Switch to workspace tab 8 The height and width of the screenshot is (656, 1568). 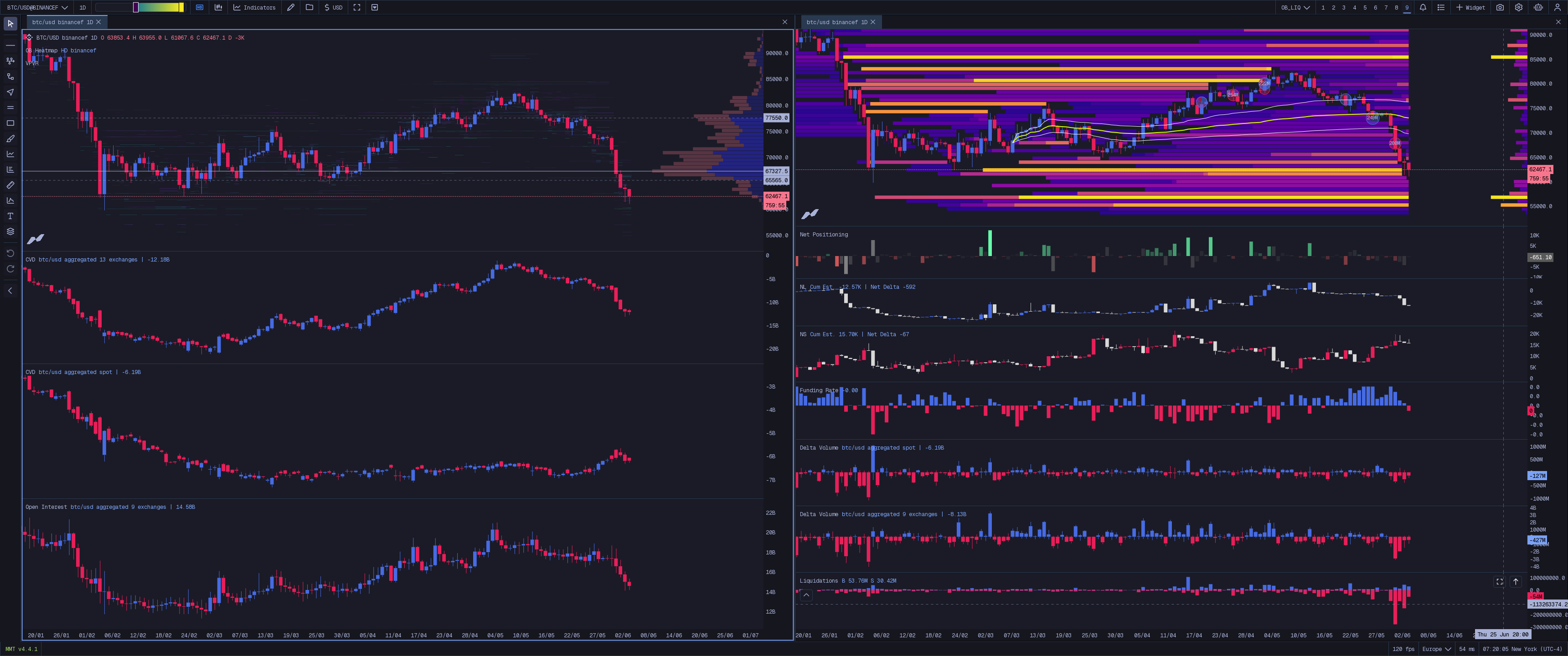click(x=1396, y=7)
